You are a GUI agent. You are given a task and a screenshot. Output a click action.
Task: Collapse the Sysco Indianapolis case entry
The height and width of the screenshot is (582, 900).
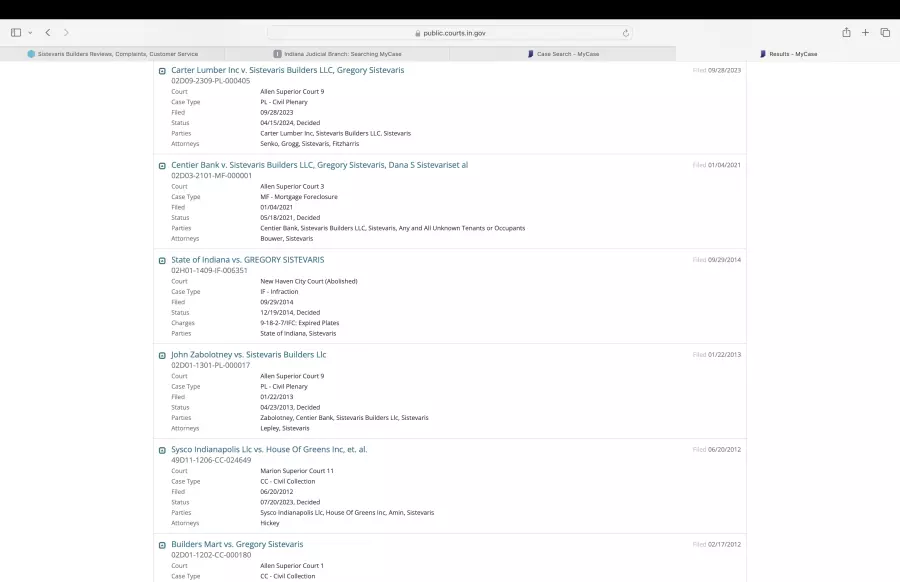(x=163, y=451)
